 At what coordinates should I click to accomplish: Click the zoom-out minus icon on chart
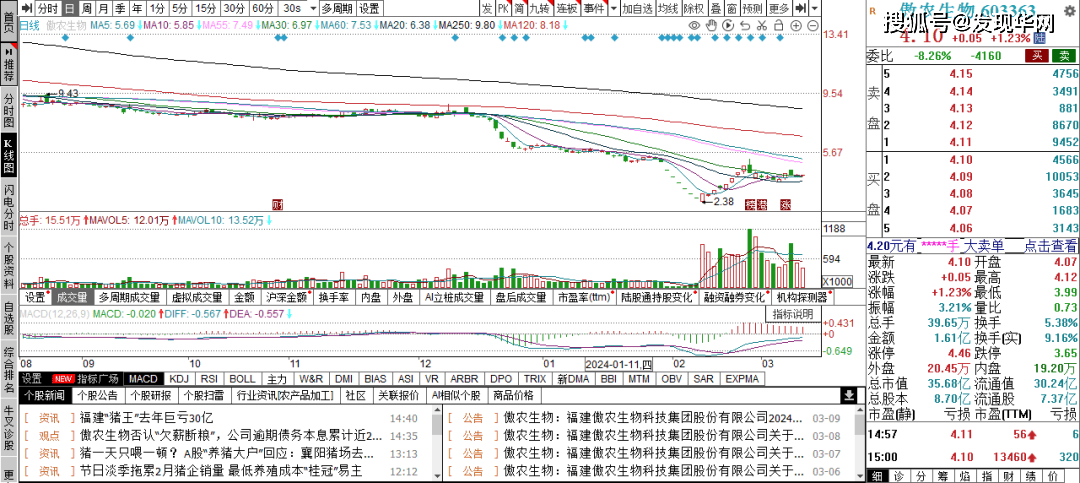tap(813, 25)
